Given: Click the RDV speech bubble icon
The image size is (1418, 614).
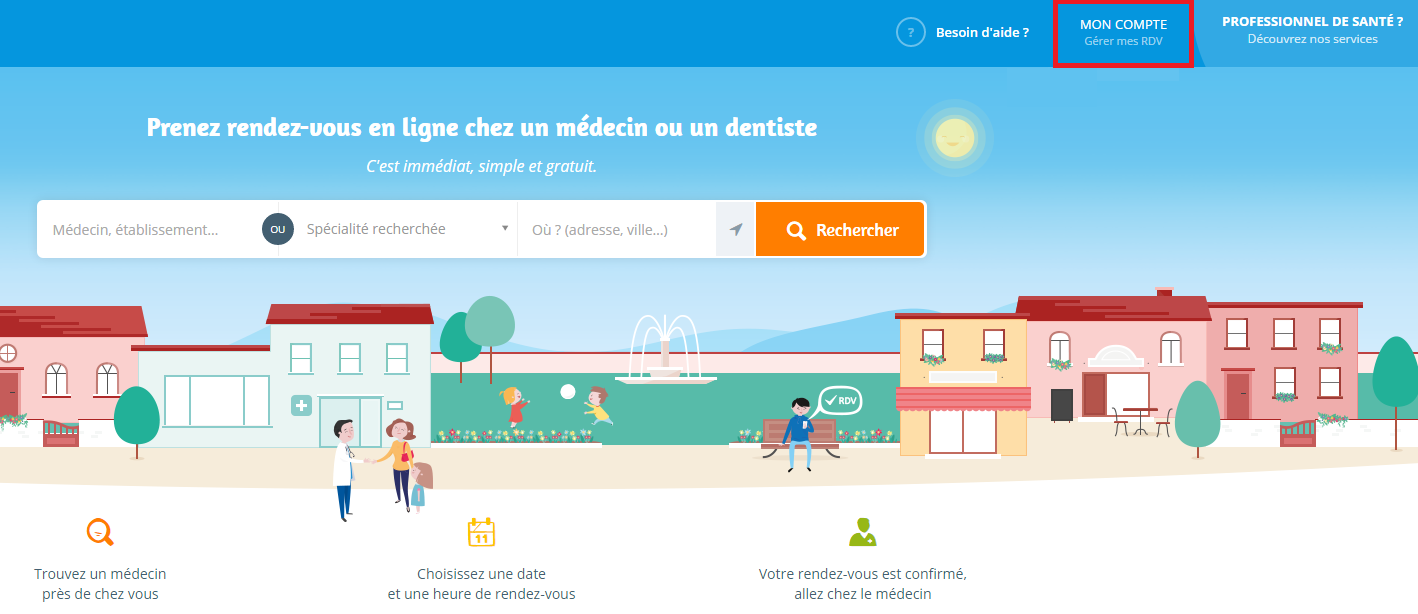Looking at the screenshot, I should point(838,401).
